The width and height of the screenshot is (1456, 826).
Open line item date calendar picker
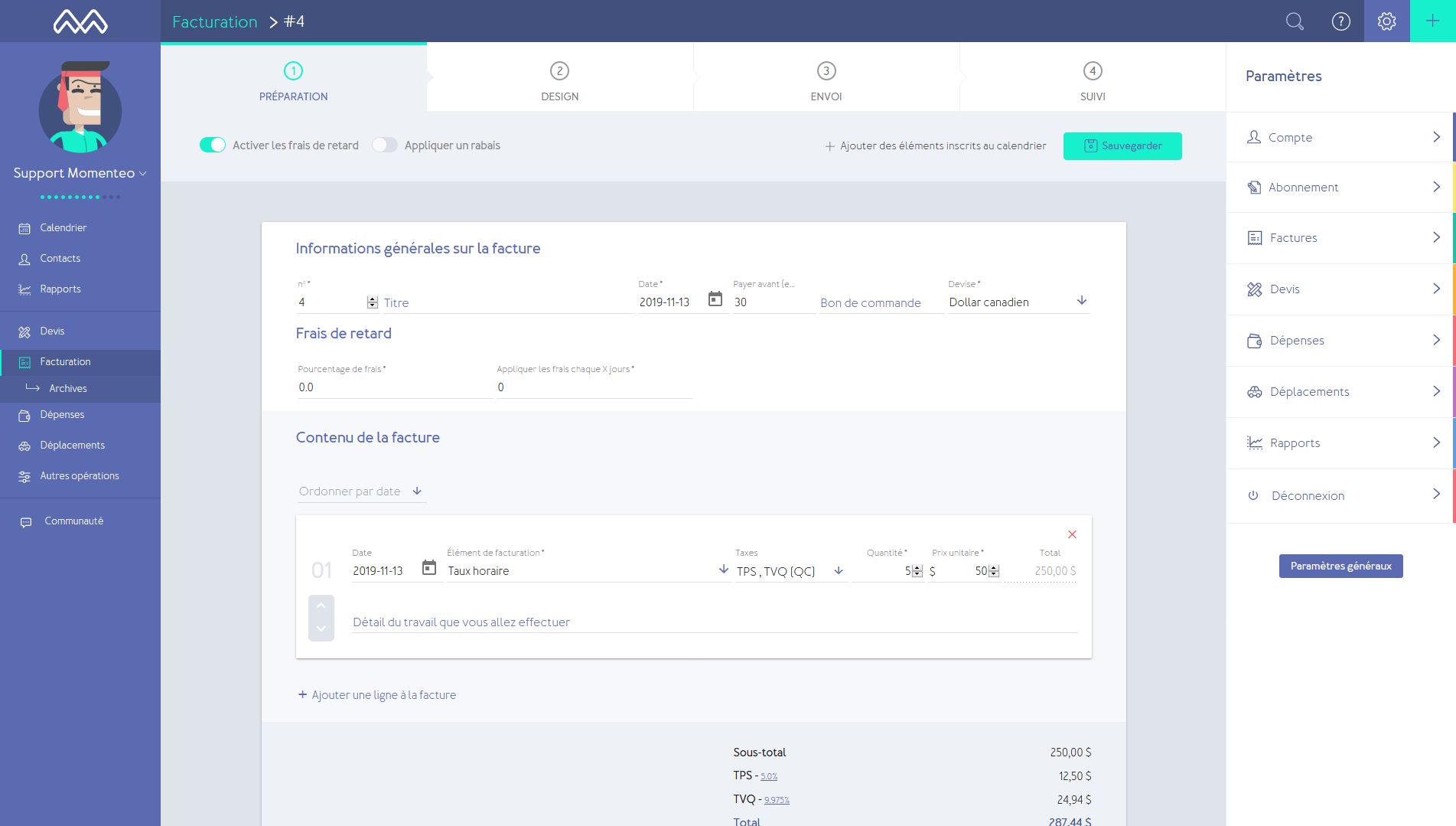[429, 568]
